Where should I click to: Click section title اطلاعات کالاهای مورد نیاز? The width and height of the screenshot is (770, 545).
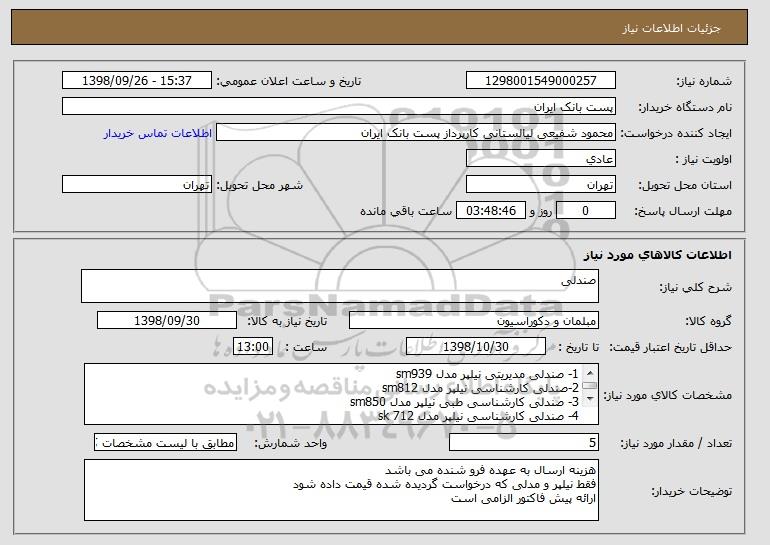click(658, 254)
